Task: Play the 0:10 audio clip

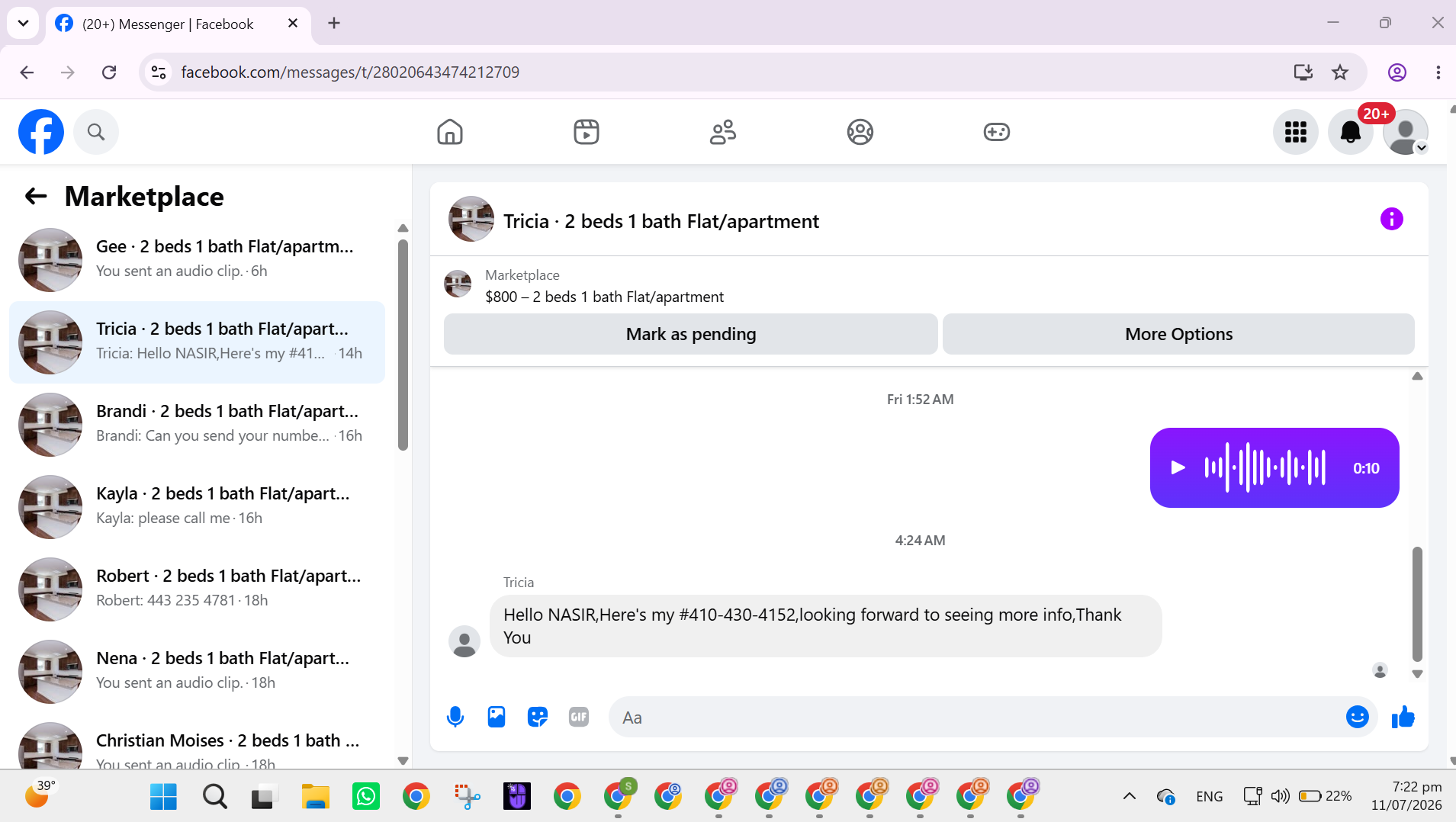Action: 1178,467
